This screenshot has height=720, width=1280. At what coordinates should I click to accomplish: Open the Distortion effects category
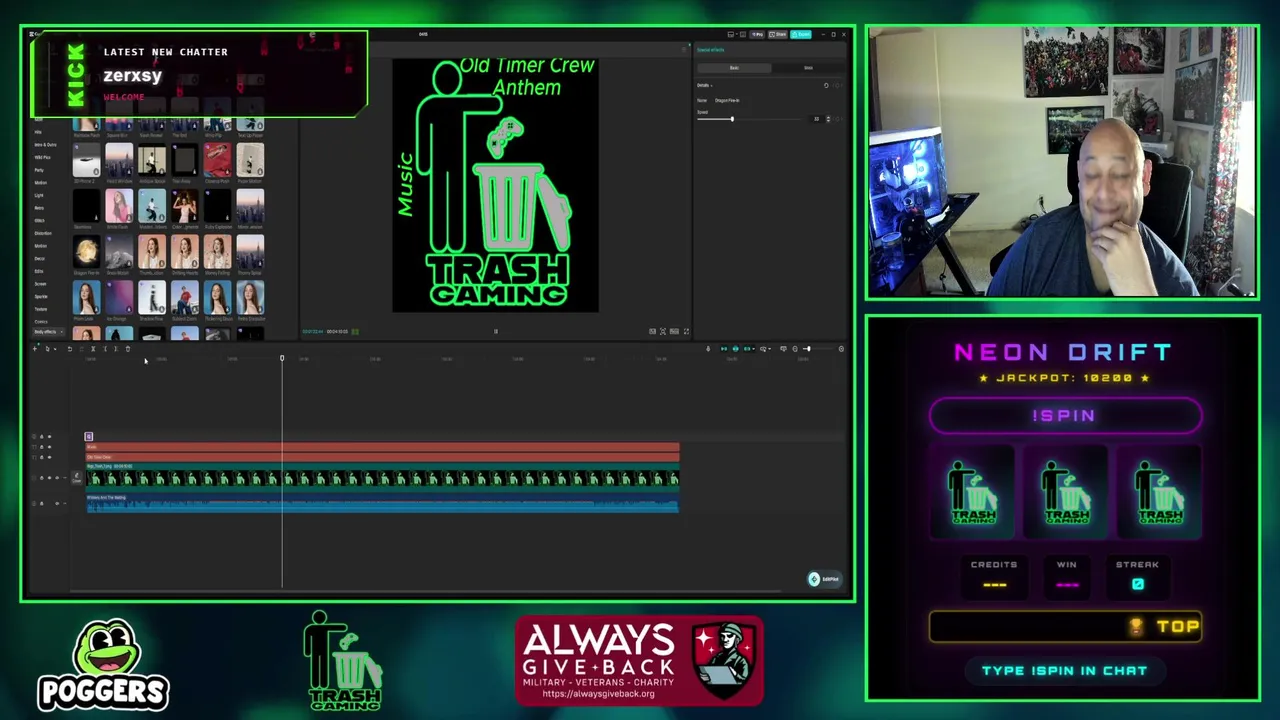click(43, 233)
